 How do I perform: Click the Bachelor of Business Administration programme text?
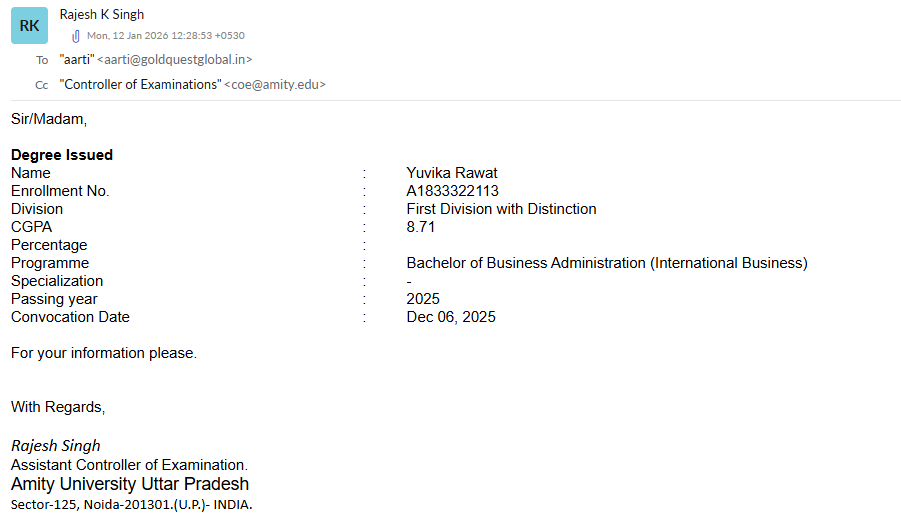(606, 263)
